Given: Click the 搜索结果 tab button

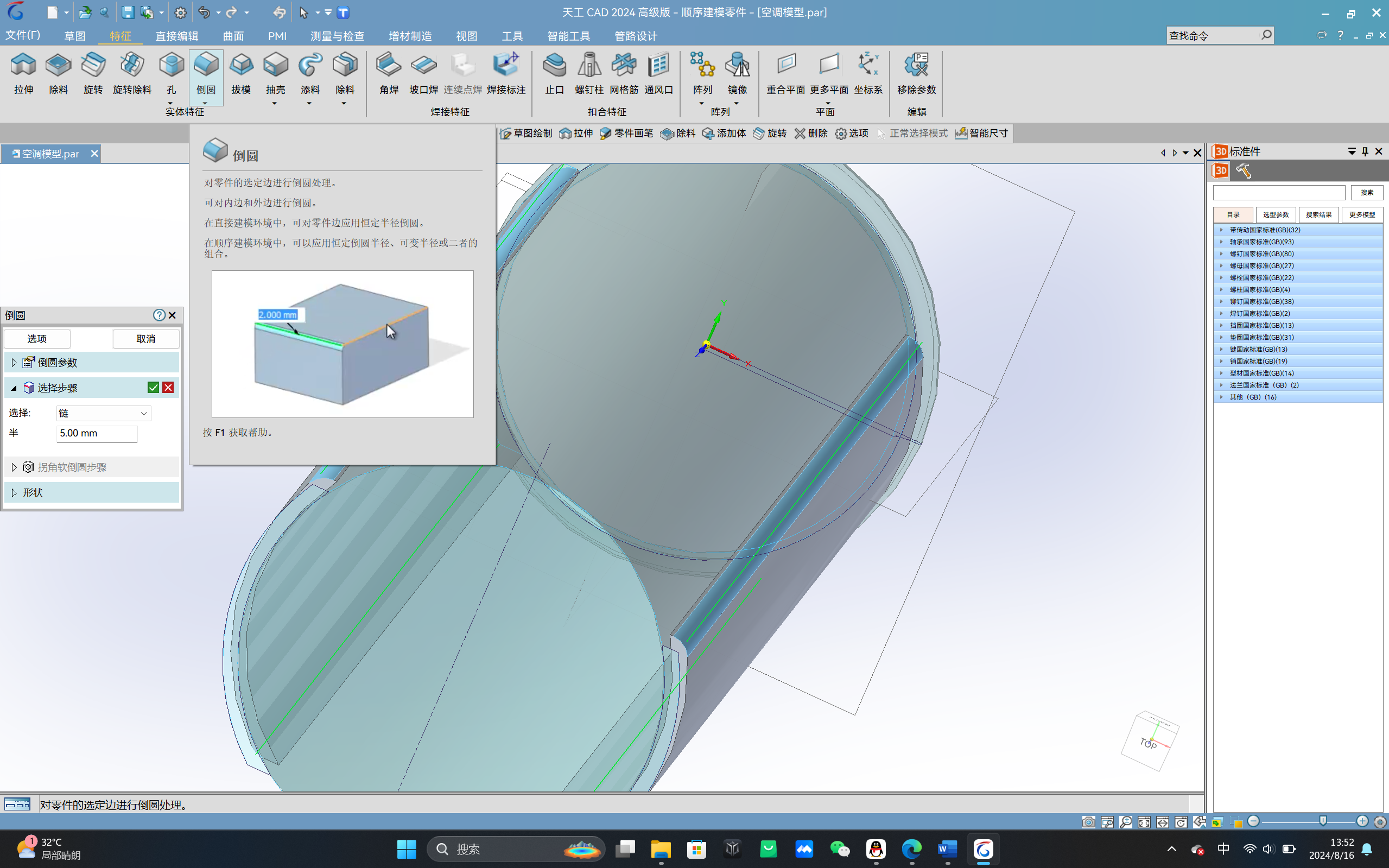Looking at the screenshot, I should tap(1318, 215).
